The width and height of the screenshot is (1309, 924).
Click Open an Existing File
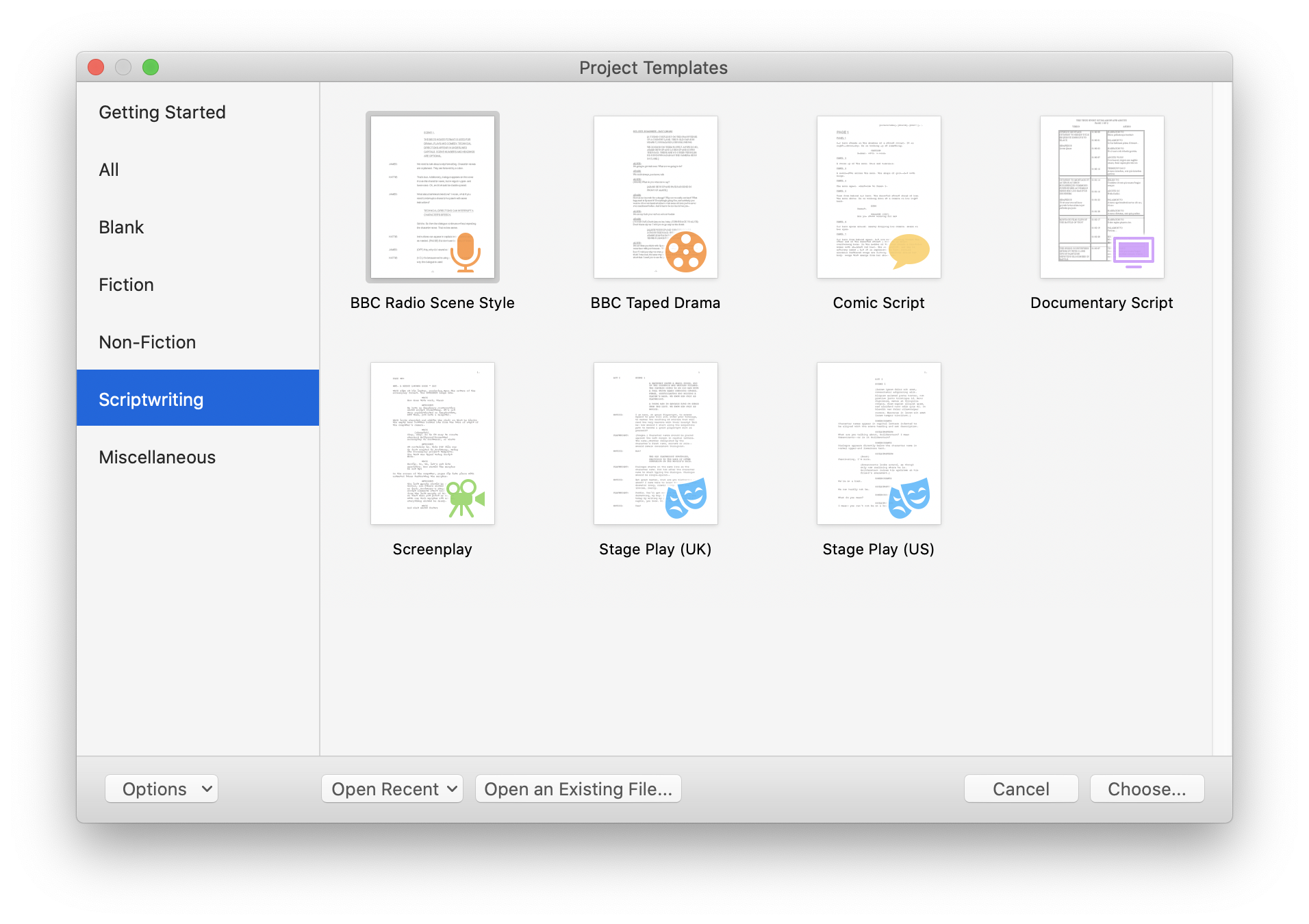[578, 788]
